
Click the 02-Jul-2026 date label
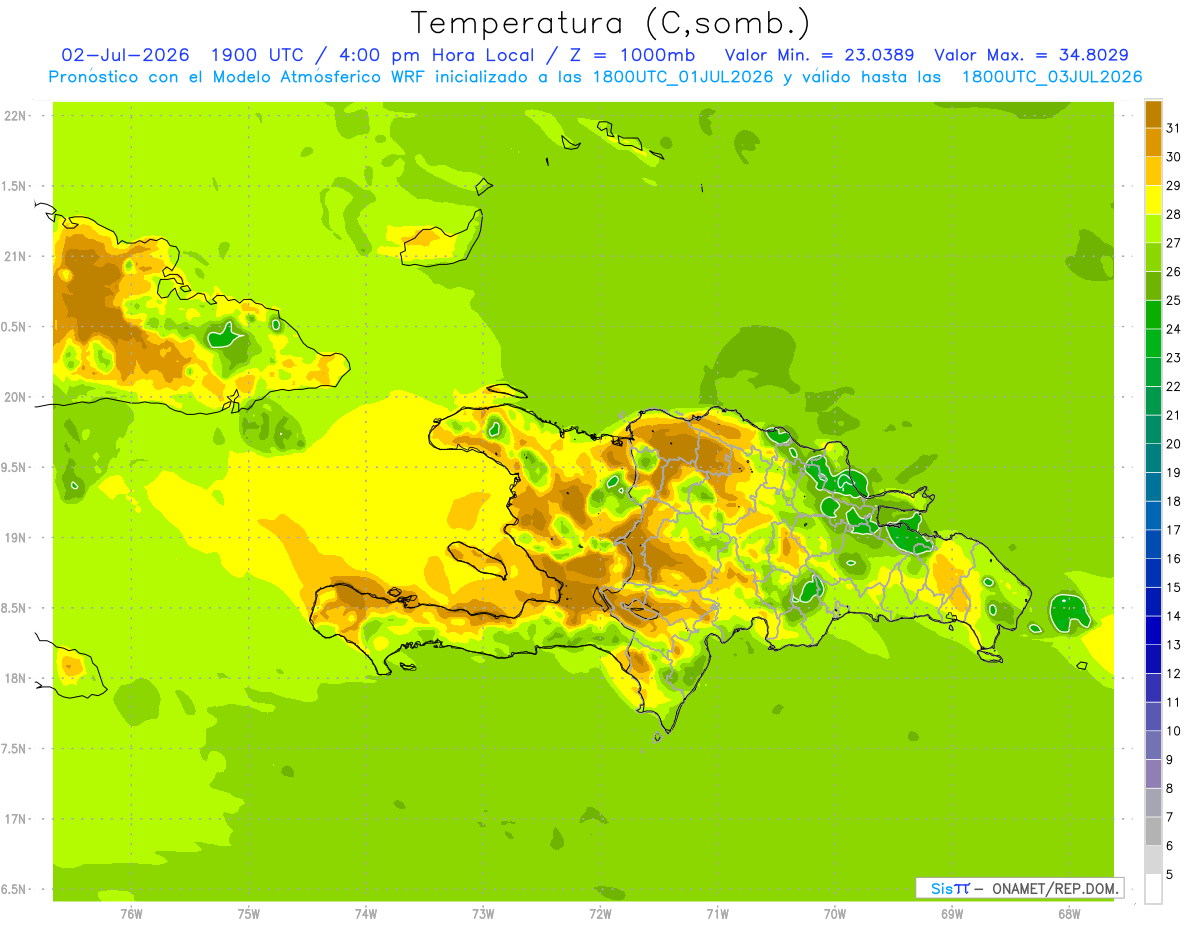point(125,55)
